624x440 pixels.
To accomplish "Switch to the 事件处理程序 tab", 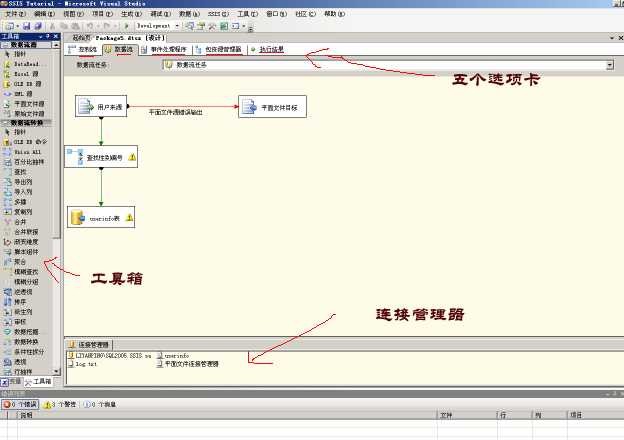I will [x=164, y=50].
